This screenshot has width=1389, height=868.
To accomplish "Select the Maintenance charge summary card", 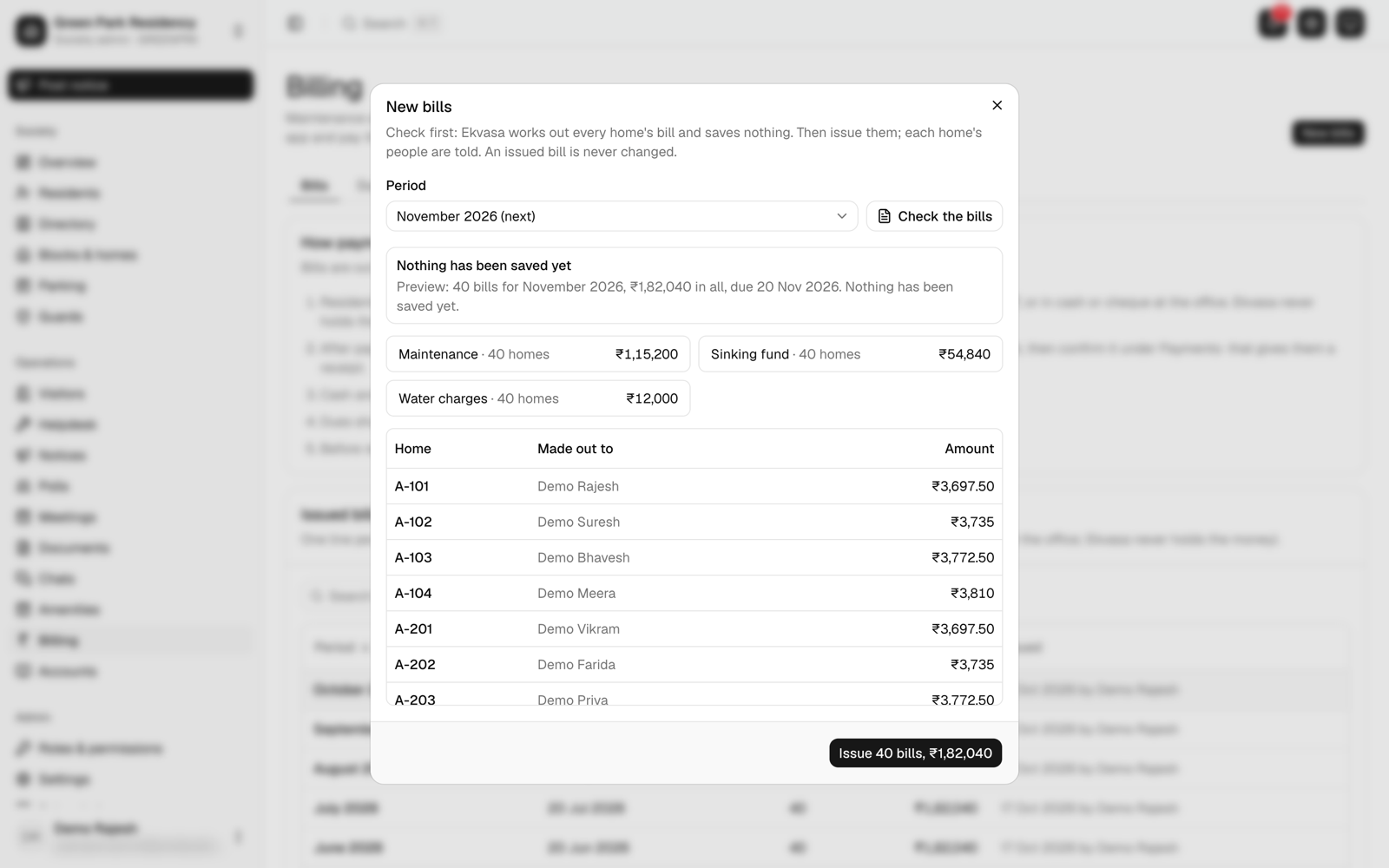I will [538, 354].
